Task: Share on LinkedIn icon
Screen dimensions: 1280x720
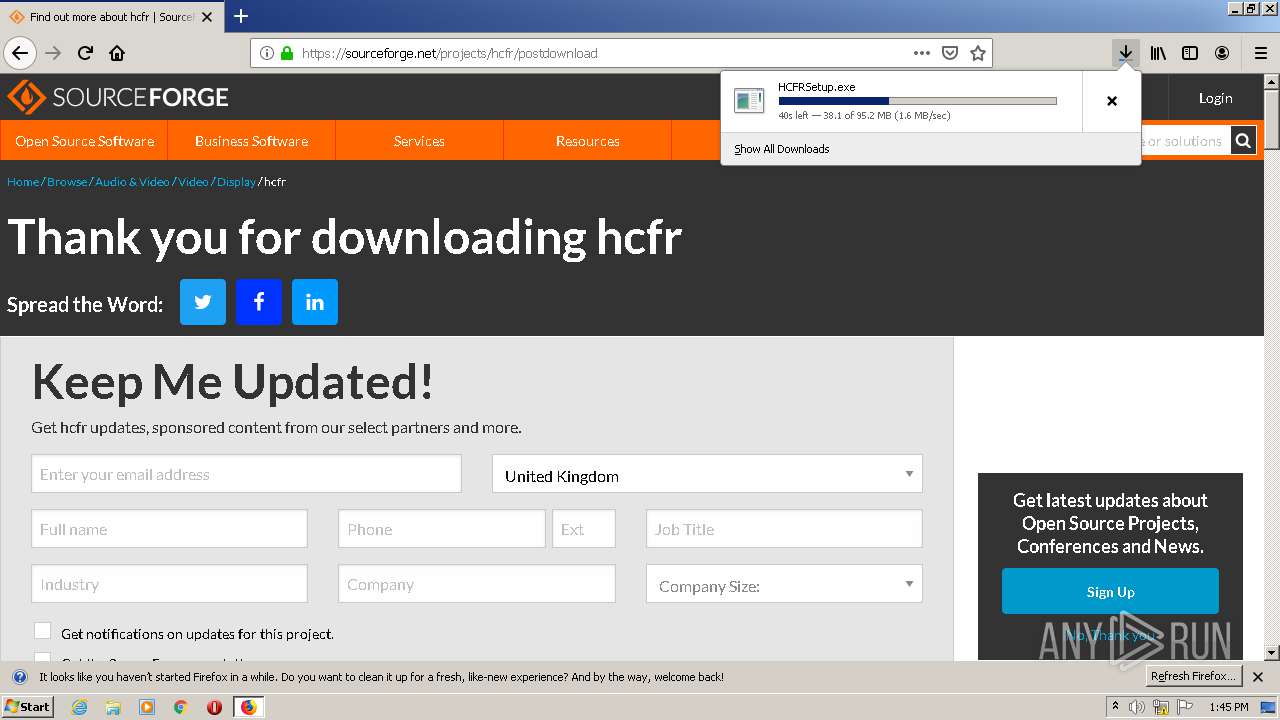Action: click(315, 302)
